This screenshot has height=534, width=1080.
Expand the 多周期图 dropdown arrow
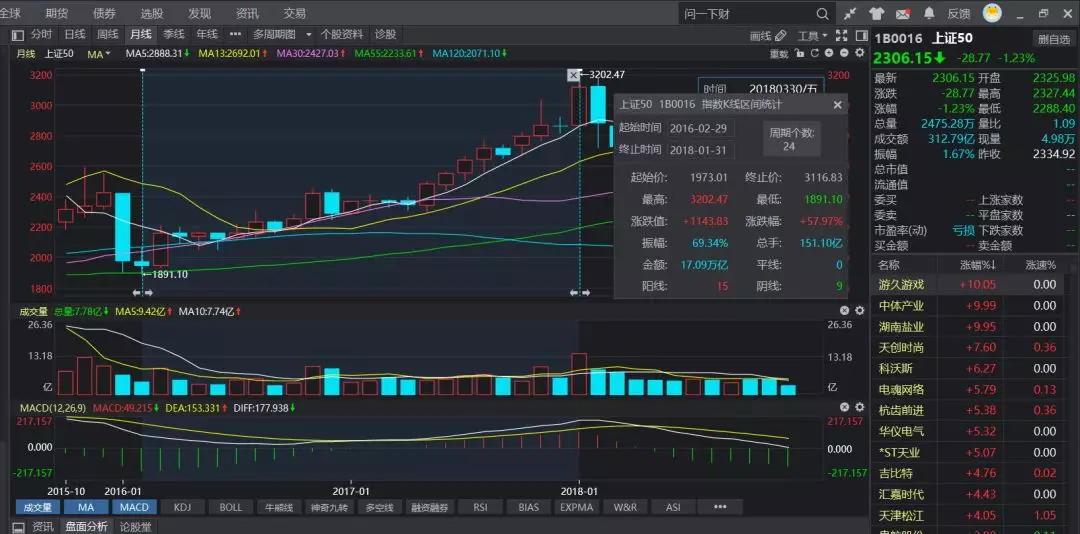[x=309, y=34]
